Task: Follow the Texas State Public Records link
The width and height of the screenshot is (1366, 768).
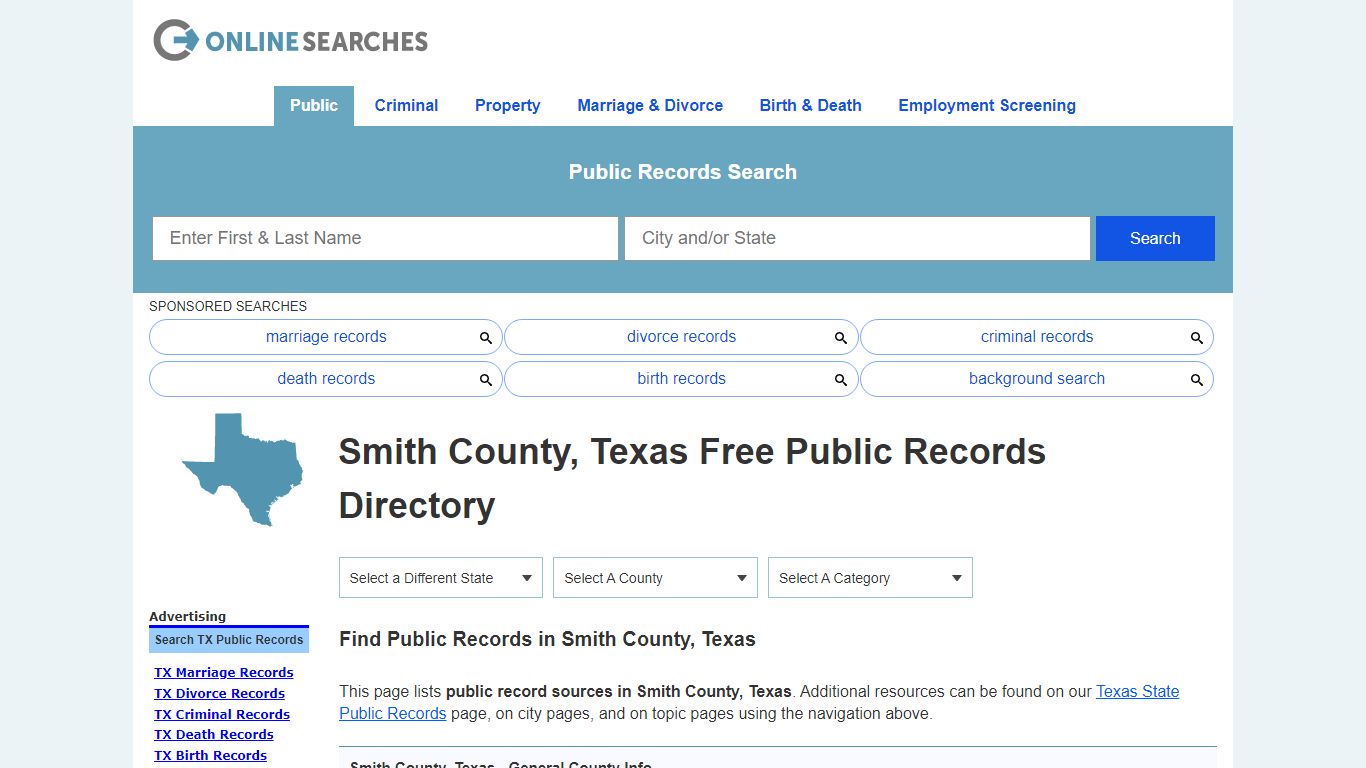Action: [1137, 691]
